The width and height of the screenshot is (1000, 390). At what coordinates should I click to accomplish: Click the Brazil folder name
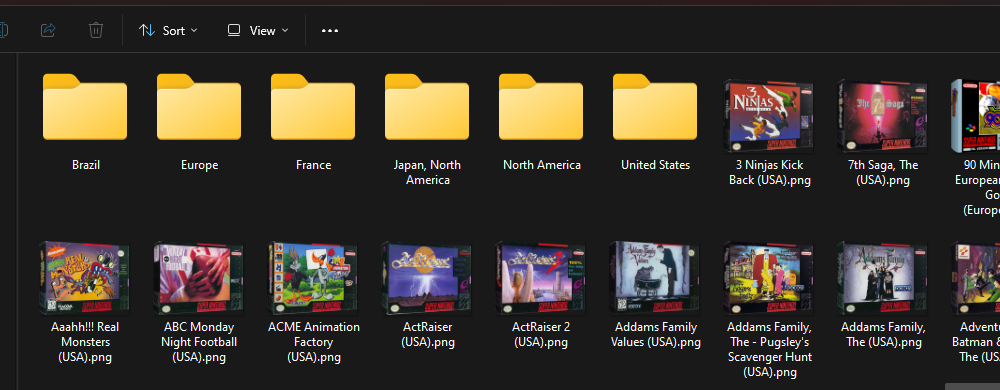click(x=85, y=165)
